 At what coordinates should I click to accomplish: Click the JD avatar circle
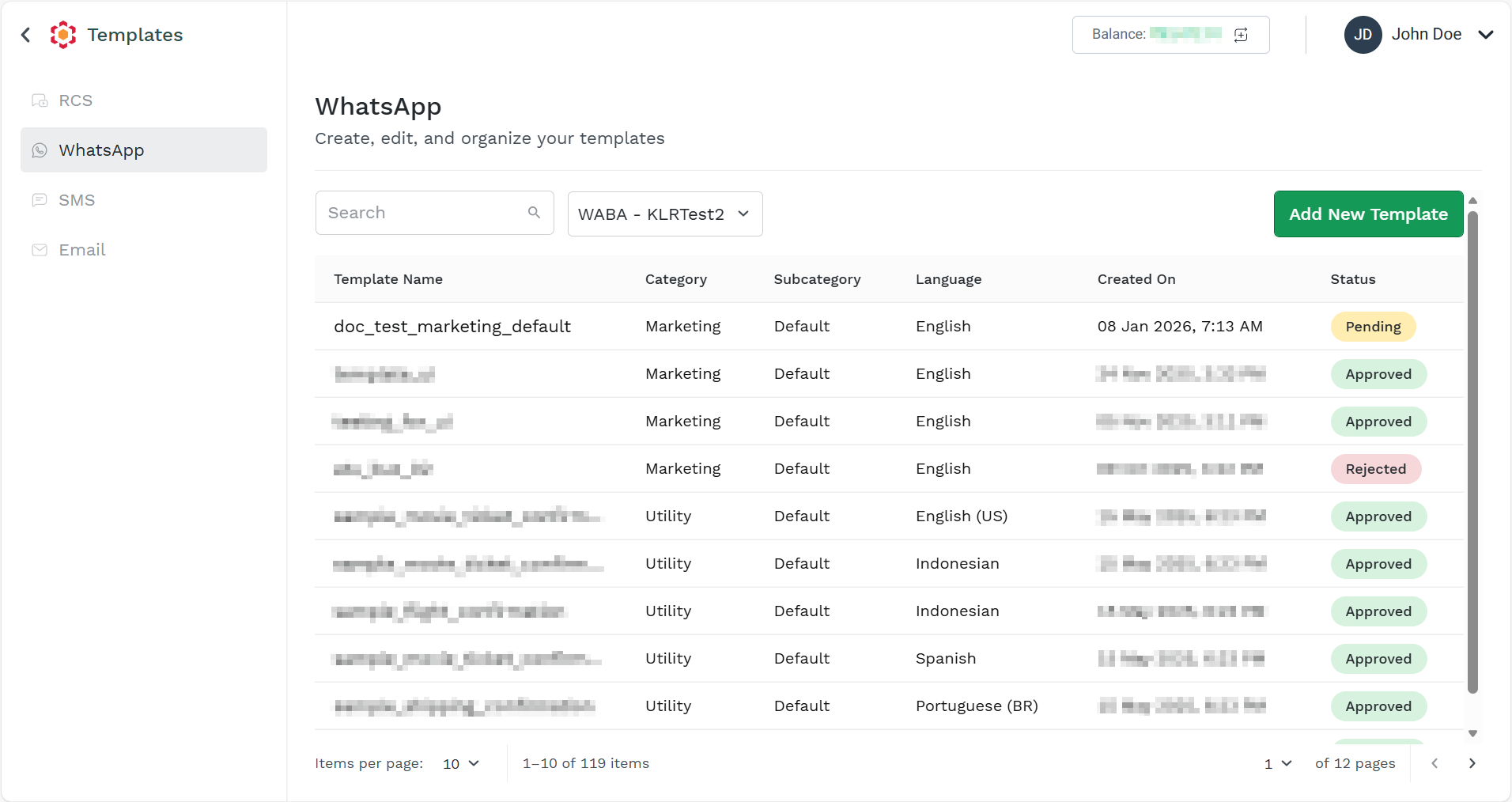coord(1363,35)
